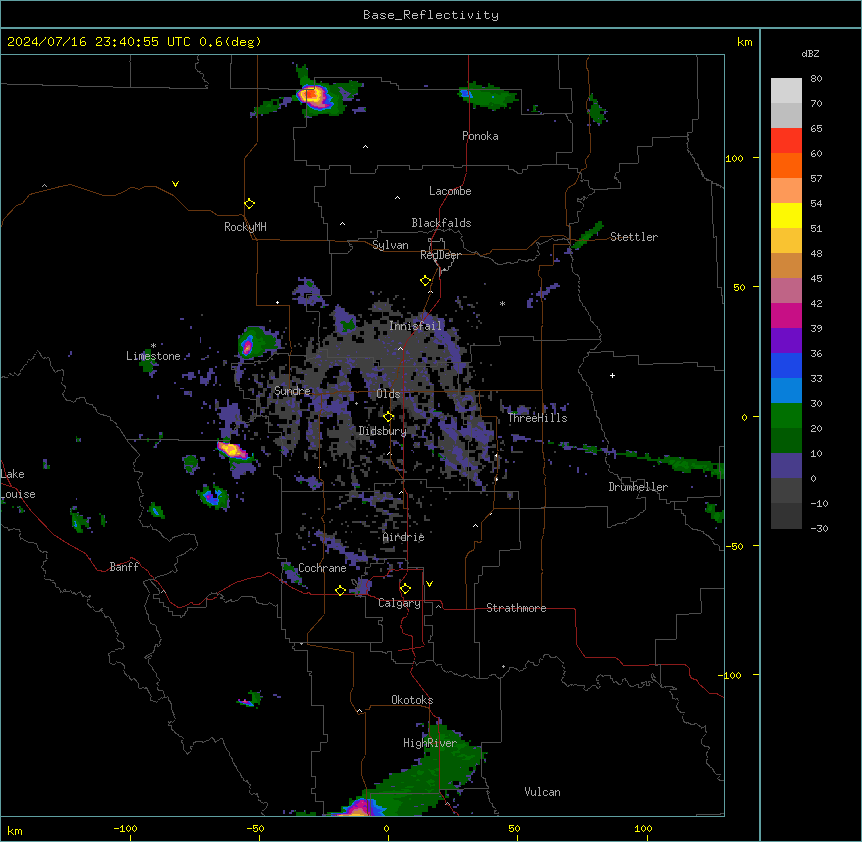Click the yellow V marker northwest of RockyMH

(175, 184)
